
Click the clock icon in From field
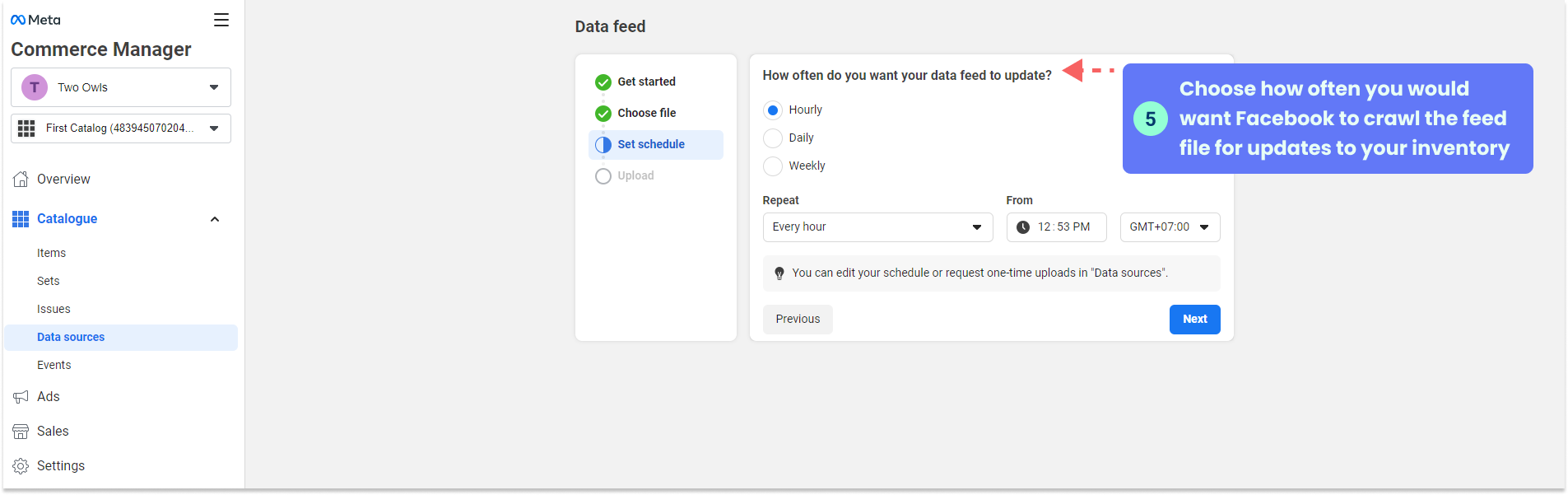click(x=1023, y=227)
